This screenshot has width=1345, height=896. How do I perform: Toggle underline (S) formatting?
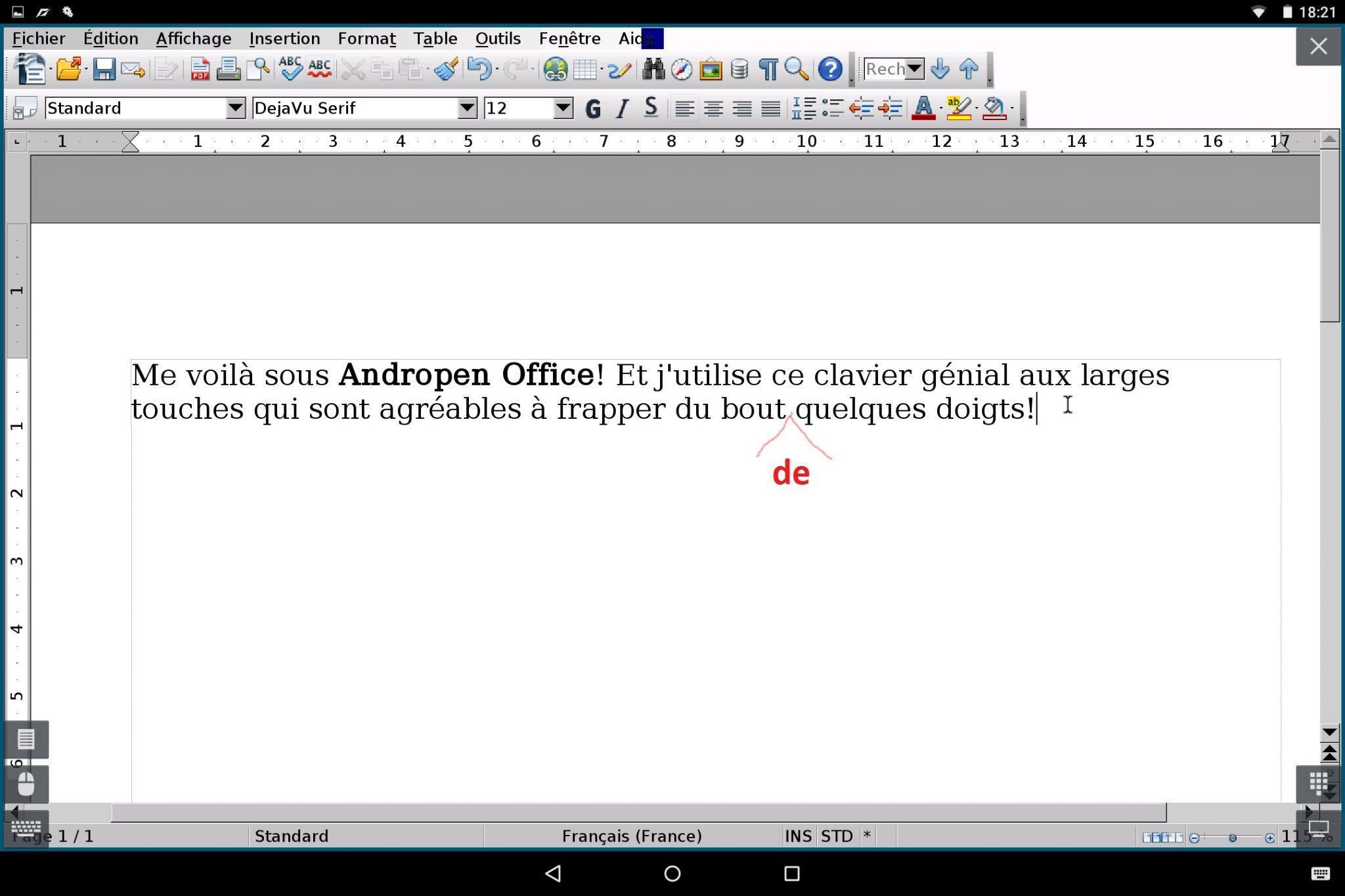click(650, 108)
